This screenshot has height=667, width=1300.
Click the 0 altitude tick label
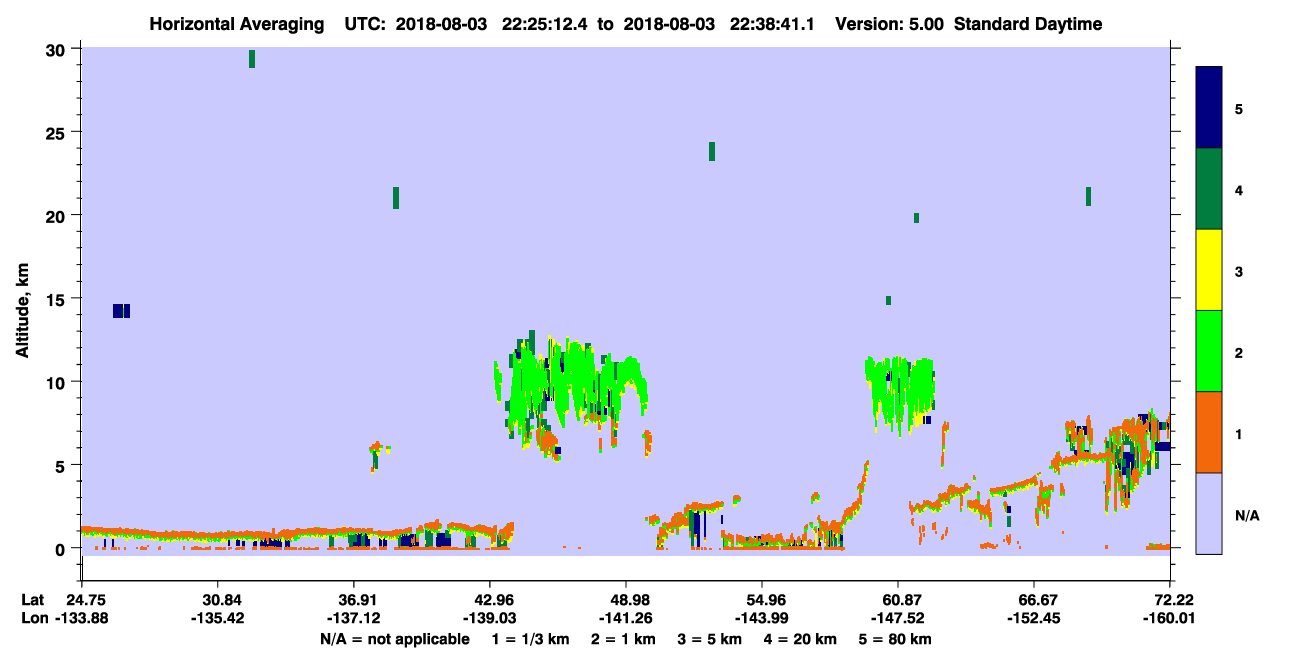(62, 548)
